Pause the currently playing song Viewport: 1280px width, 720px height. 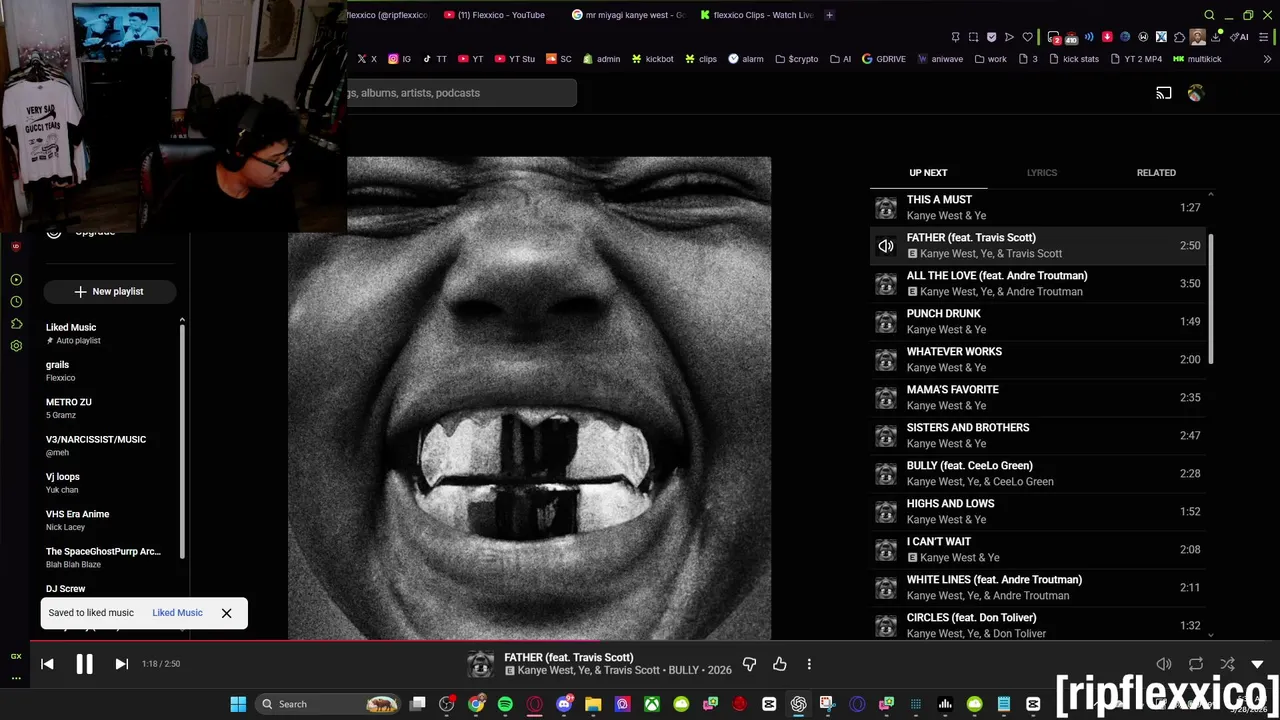pos(84,664)
